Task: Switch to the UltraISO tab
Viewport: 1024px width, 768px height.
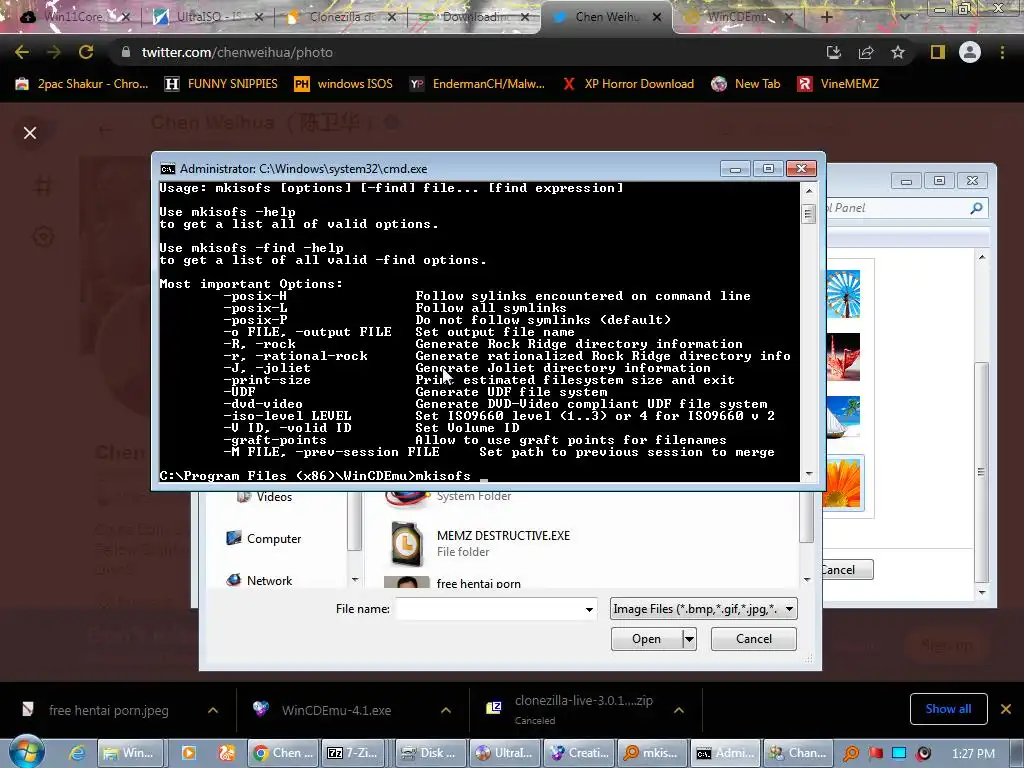Action: 205,17
